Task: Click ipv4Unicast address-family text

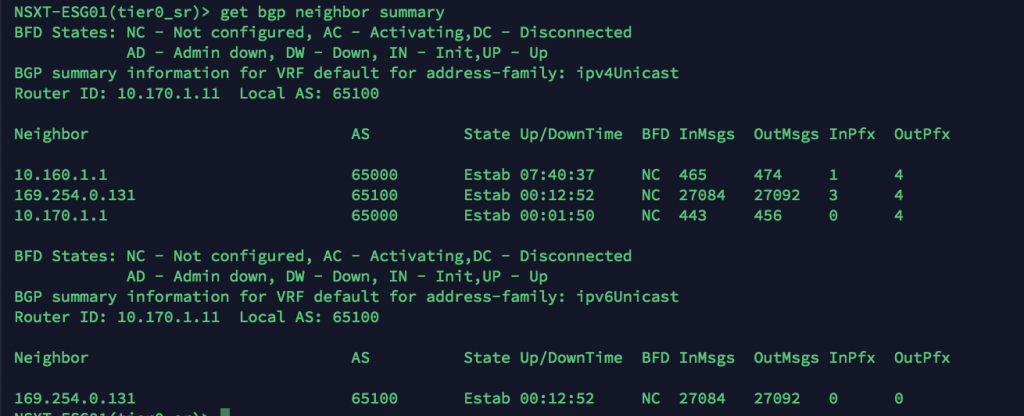Action: [x=628, y=73]
